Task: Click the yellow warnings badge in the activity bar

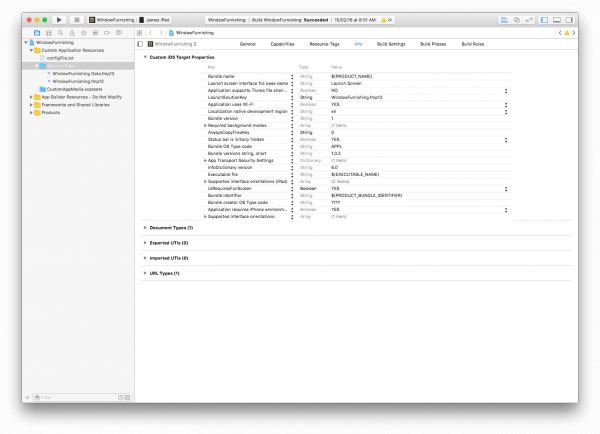Action: (386, 20)
